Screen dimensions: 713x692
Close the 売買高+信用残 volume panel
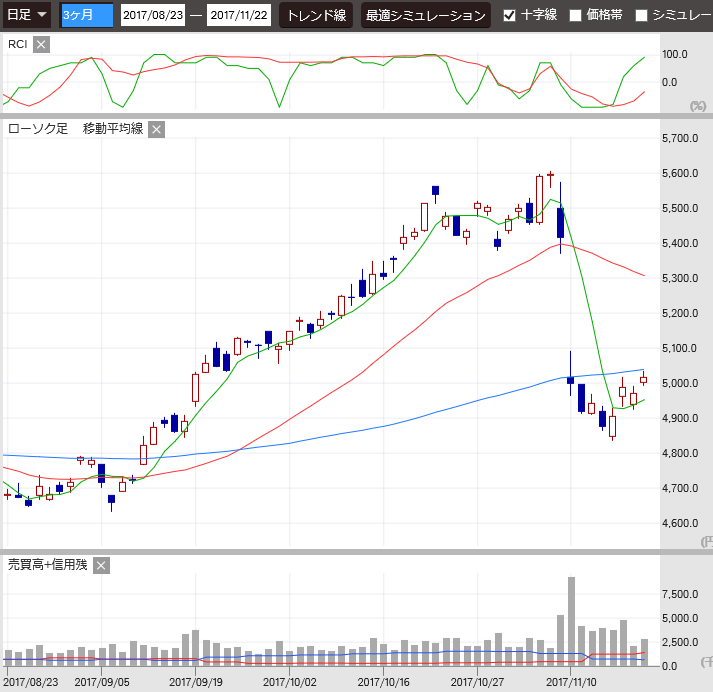(102, 565)
